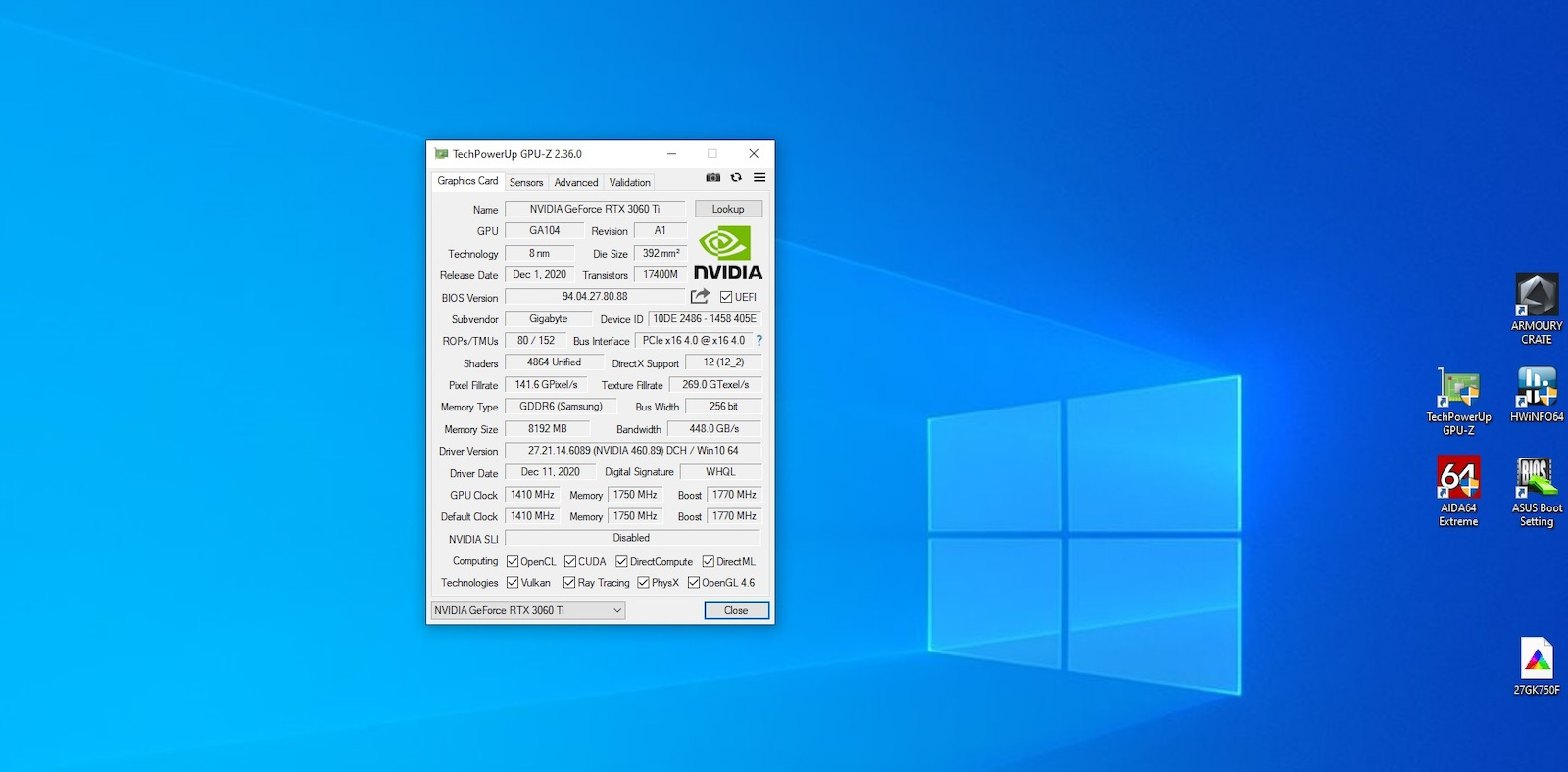
Task: Click the Die Size field 392 mm²
Action: (x=661, y=253)
